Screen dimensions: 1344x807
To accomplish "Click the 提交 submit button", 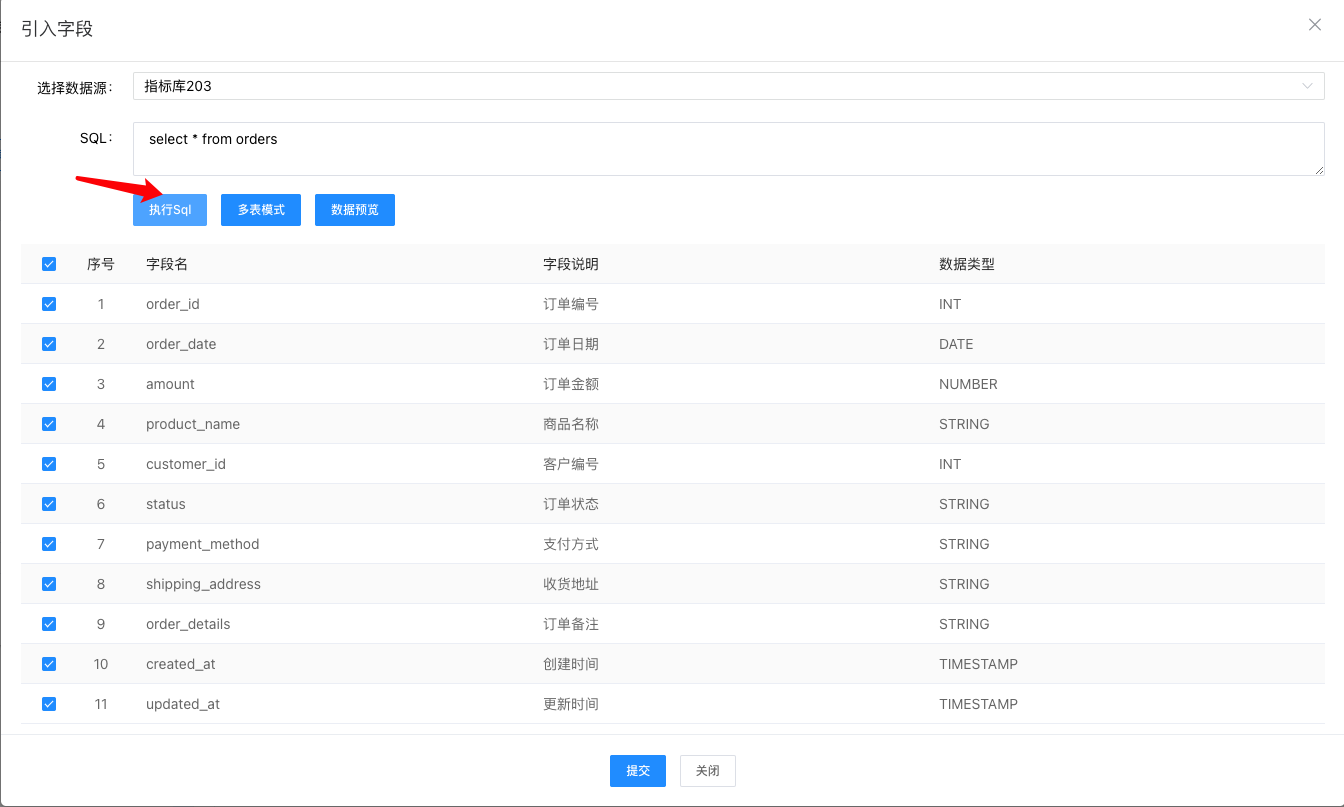I will pos(638,771).
